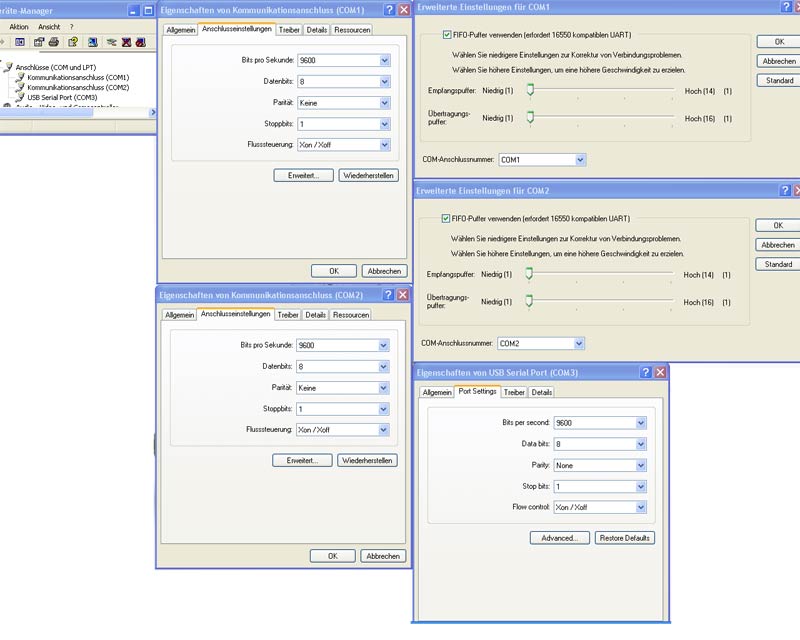Toggle FIFO-Puffer checkbox in COM2 advanced settings
The height and width of the screenshot is (640, 800).
click(445, 218)
